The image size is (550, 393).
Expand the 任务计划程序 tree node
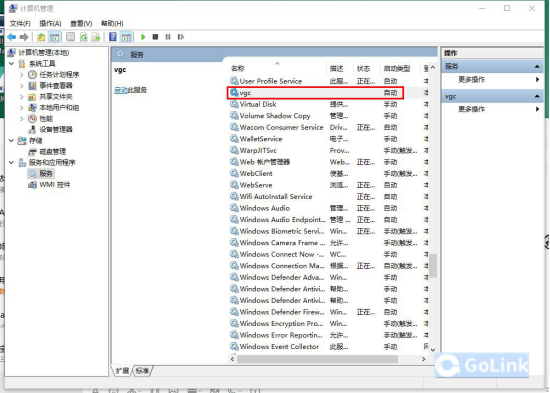22,75
